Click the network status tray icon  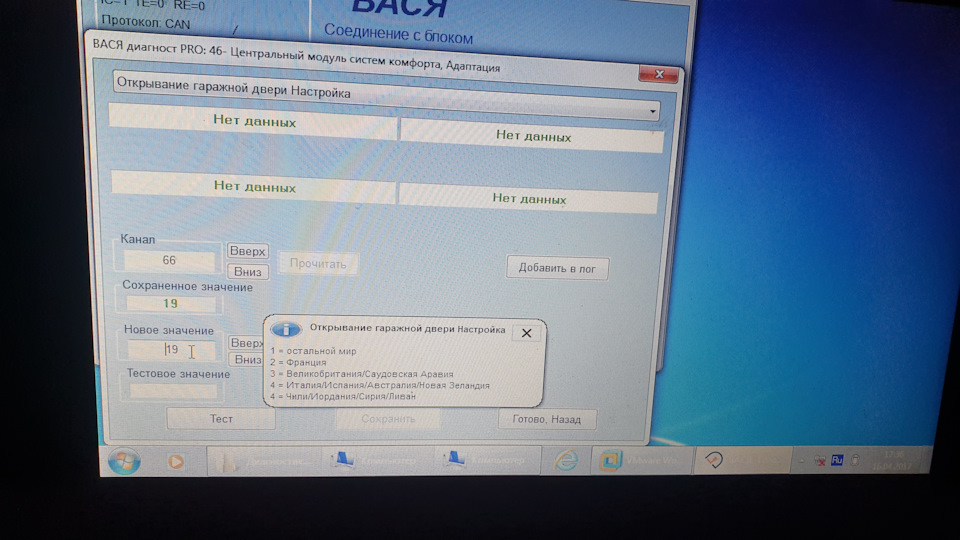point(820,460)
